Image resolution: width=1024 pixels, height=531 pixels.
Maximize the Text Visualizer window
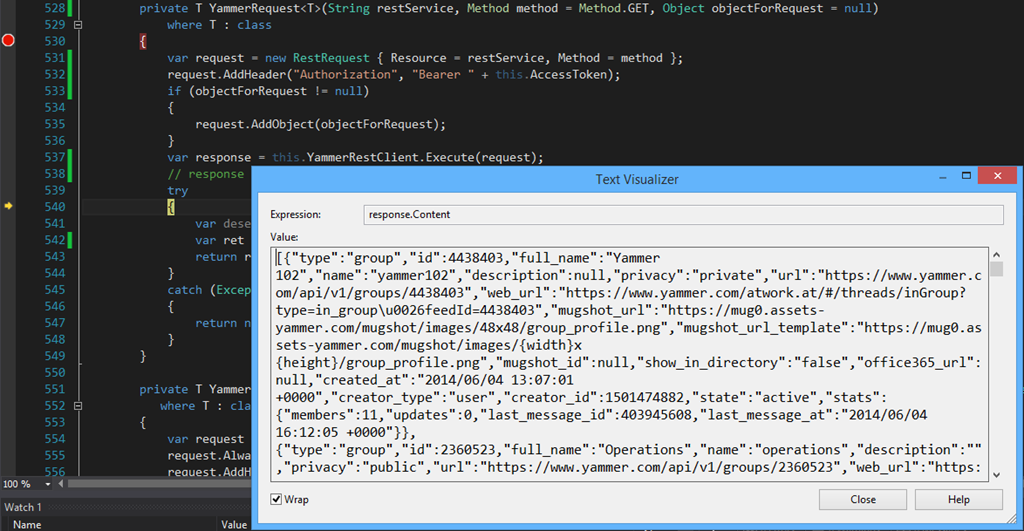click(x=964, y=177)
